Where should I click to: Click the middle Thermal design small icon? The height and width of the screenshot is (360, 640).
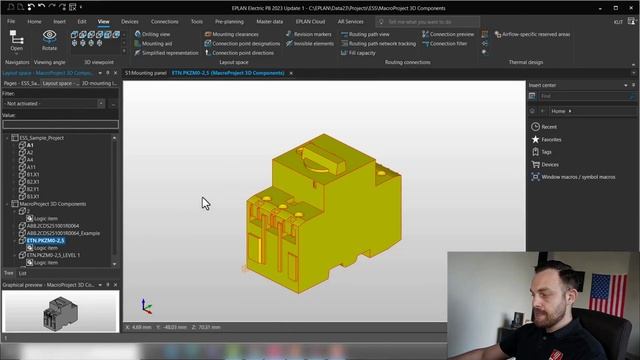(x=484, y=43)
